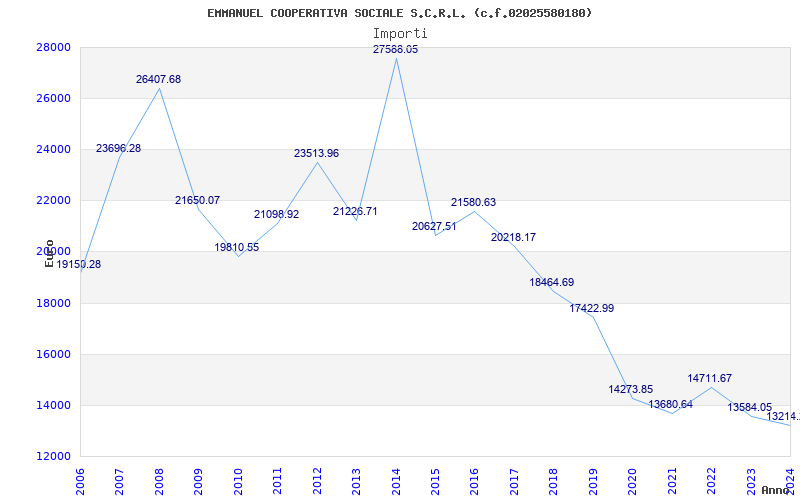Image resolution: width=800 pixels, height=500 pixels.
Task: Click data label 23696.28
Action: (118, 148)
